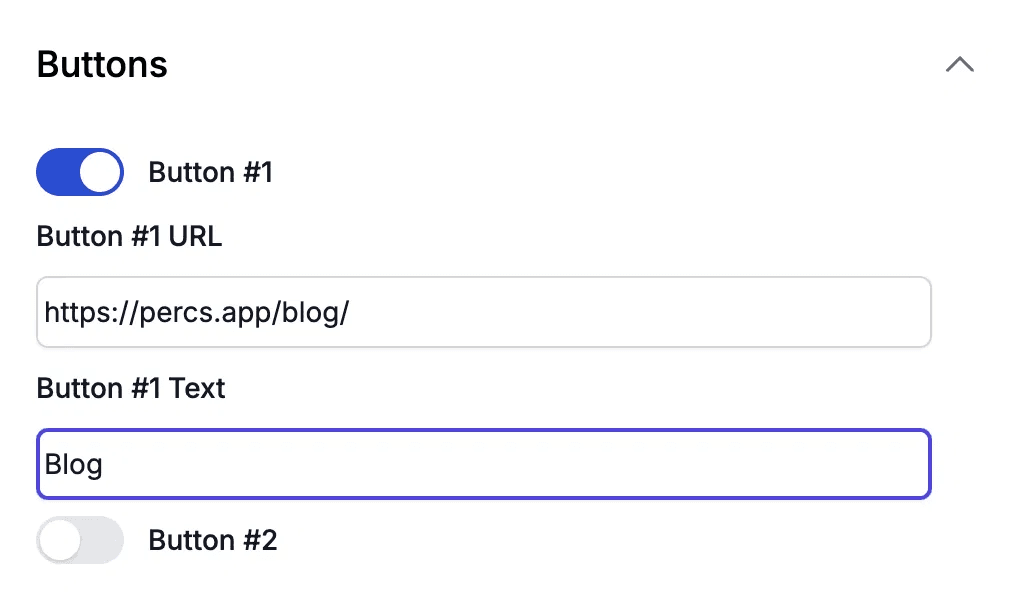Click the "Button #1 Text" field label
The width and height of the screenshot is (1018, 612).
[130, 388]
